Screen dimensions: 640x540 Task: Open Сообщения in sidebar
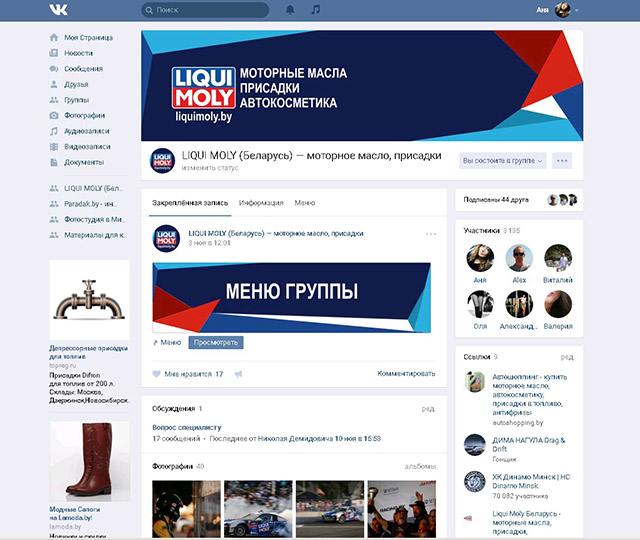tap(83, 69)
